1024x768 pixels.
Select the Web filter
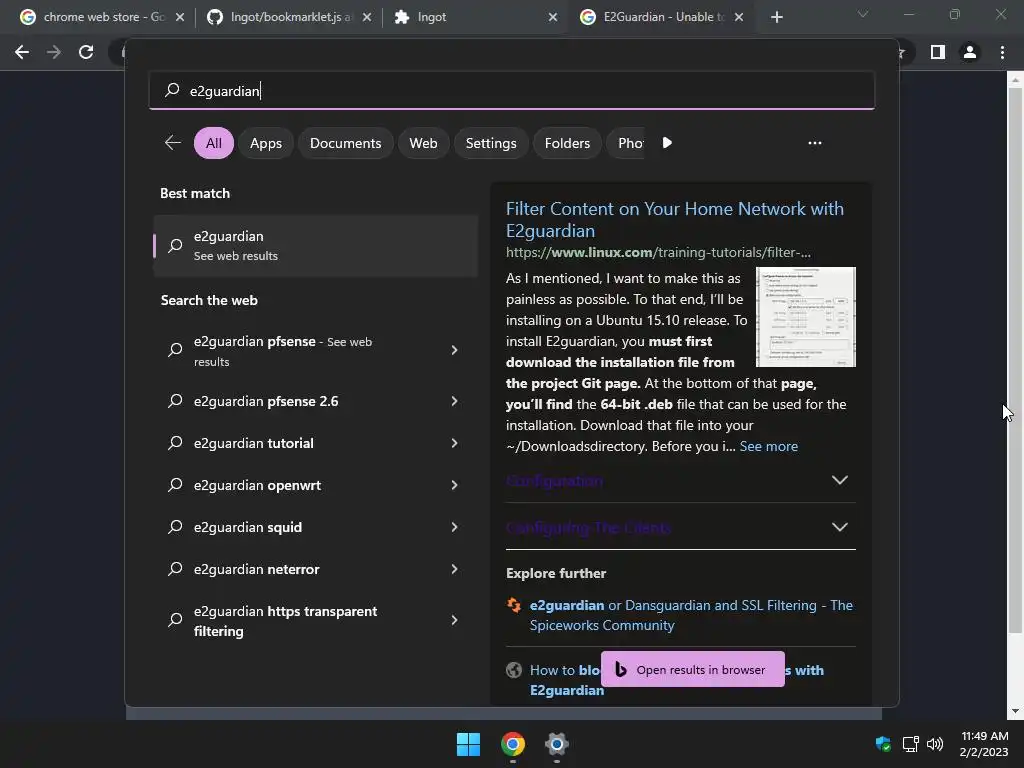point(423,143)
